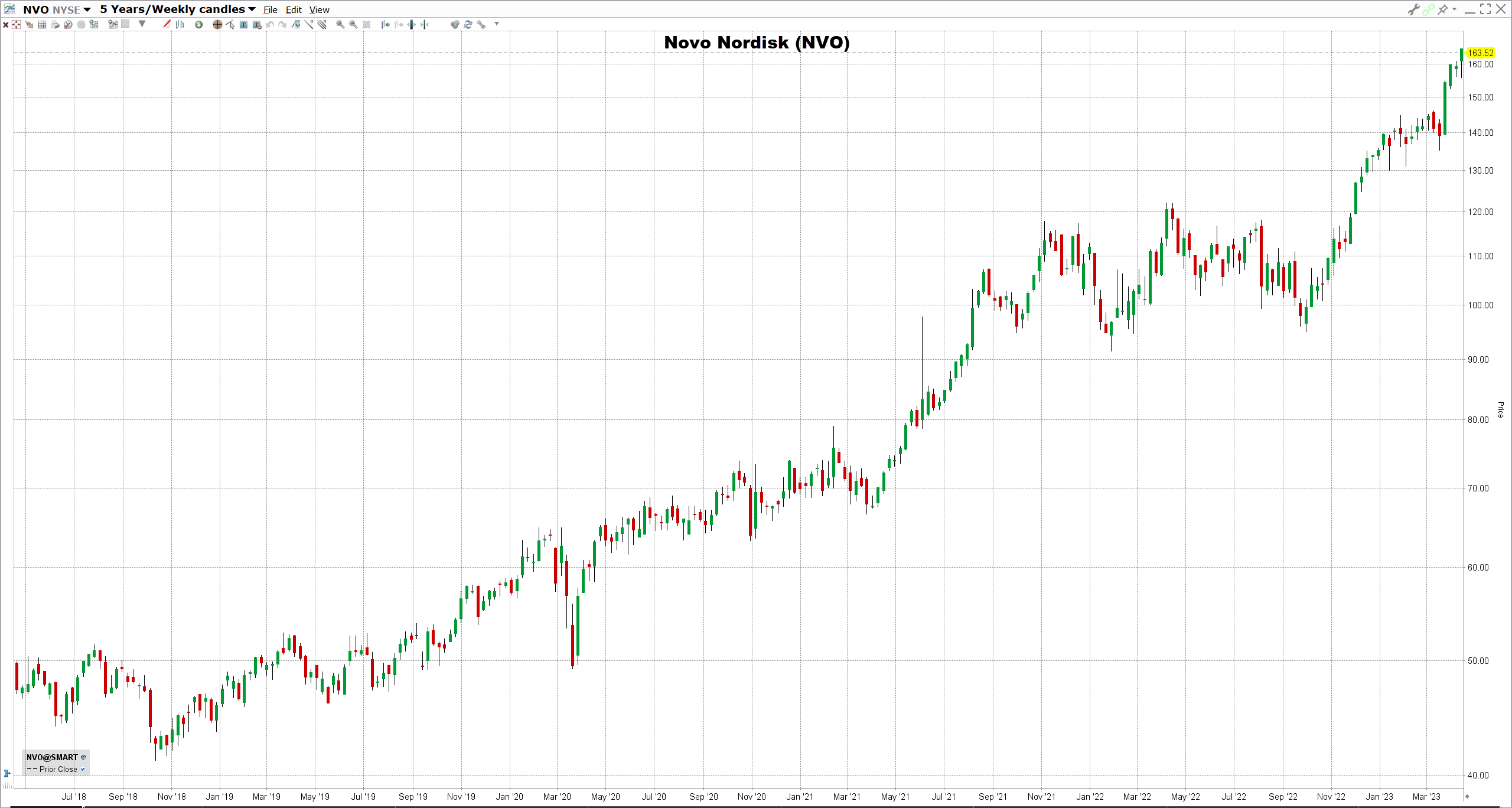Click the compress bar width icon
The image size is (1512, 808).
click(x=424, y=24)
